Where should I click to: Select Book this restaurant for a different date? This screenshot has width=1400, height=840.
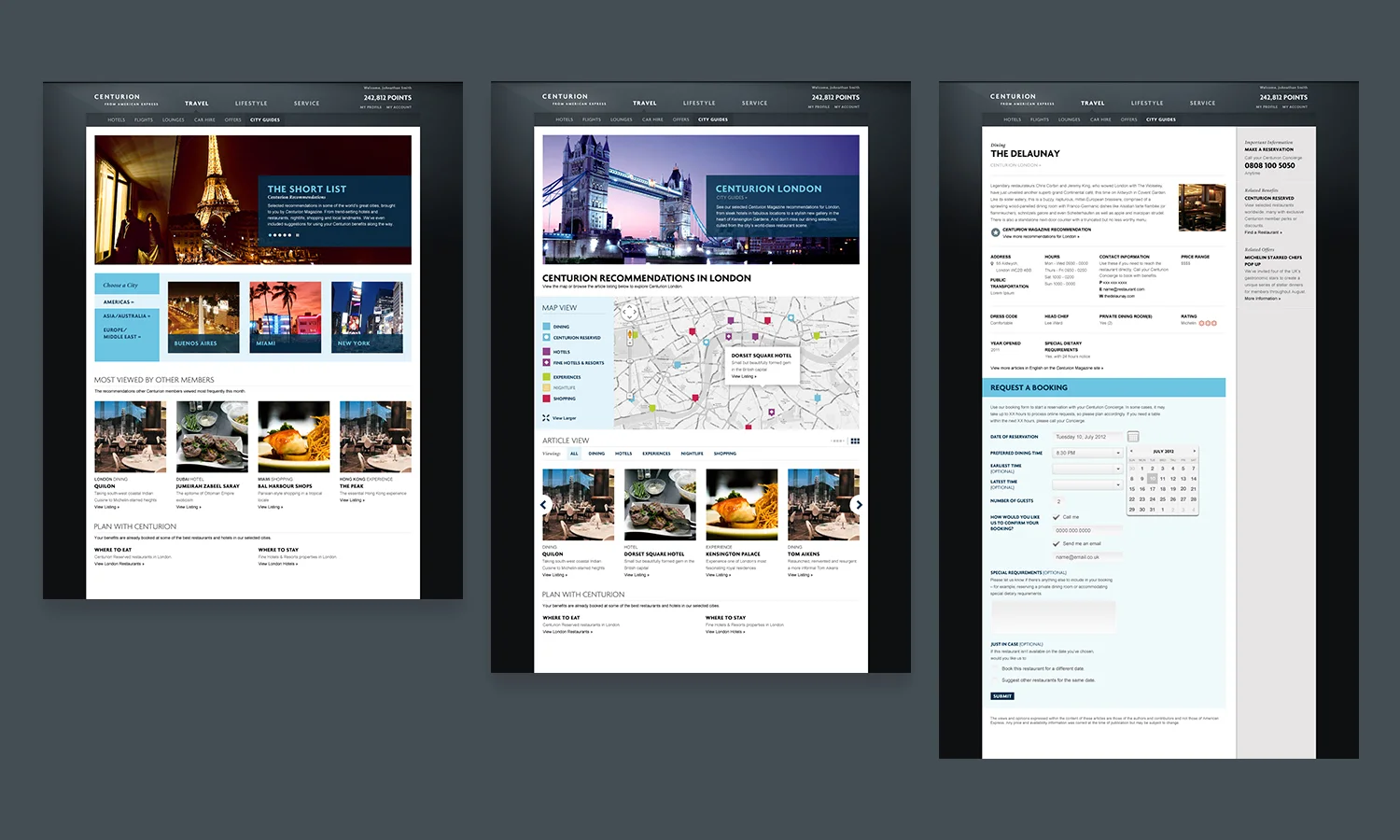click(x=996, y=668)
